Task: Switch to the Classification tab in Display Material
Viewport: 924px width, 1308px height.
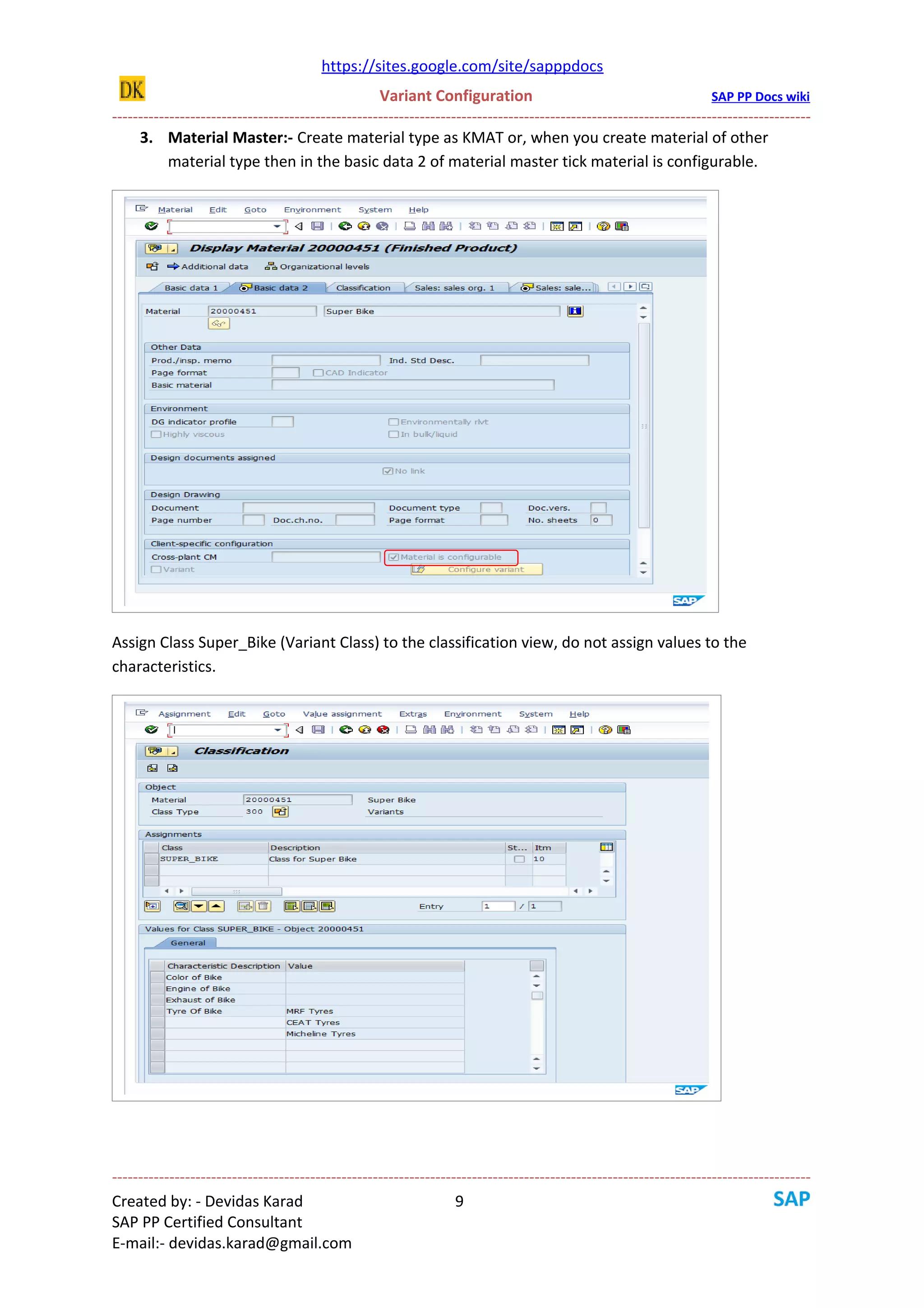Action: tap(363, 288)
